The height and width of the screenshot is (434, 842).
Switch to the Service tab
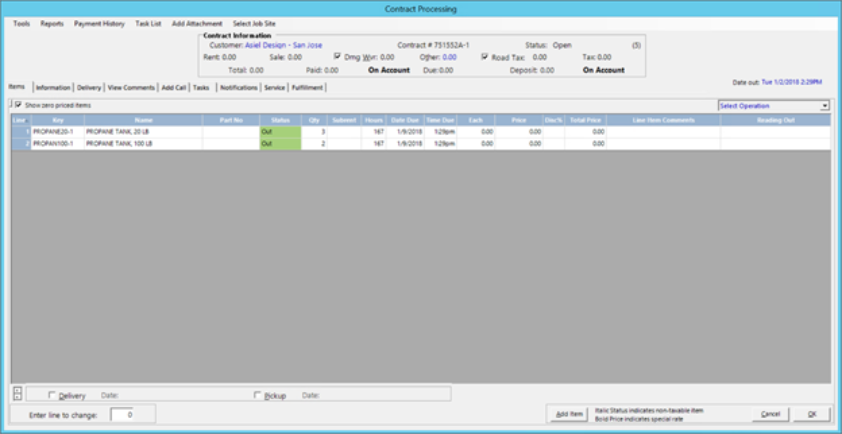tap(274, 88)
